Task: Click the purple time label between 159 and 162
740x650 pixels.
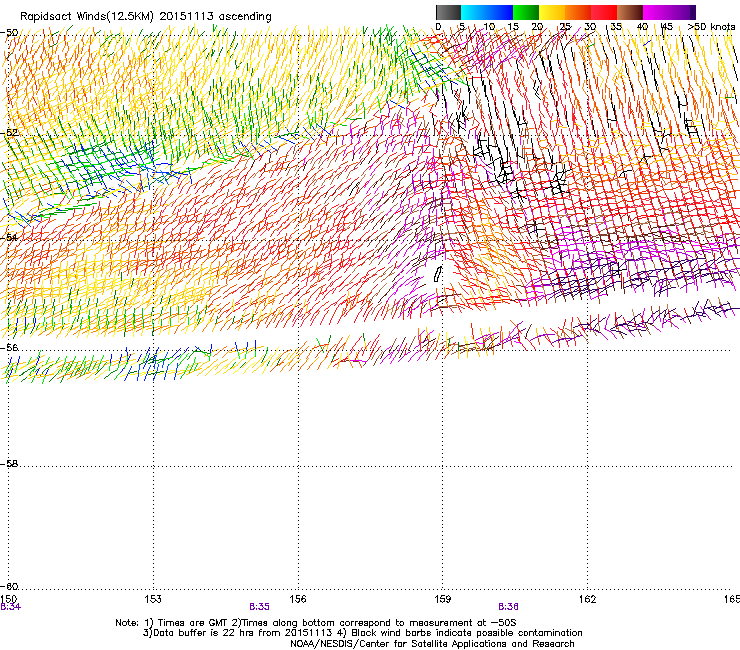Action: [x=508, y=607]
